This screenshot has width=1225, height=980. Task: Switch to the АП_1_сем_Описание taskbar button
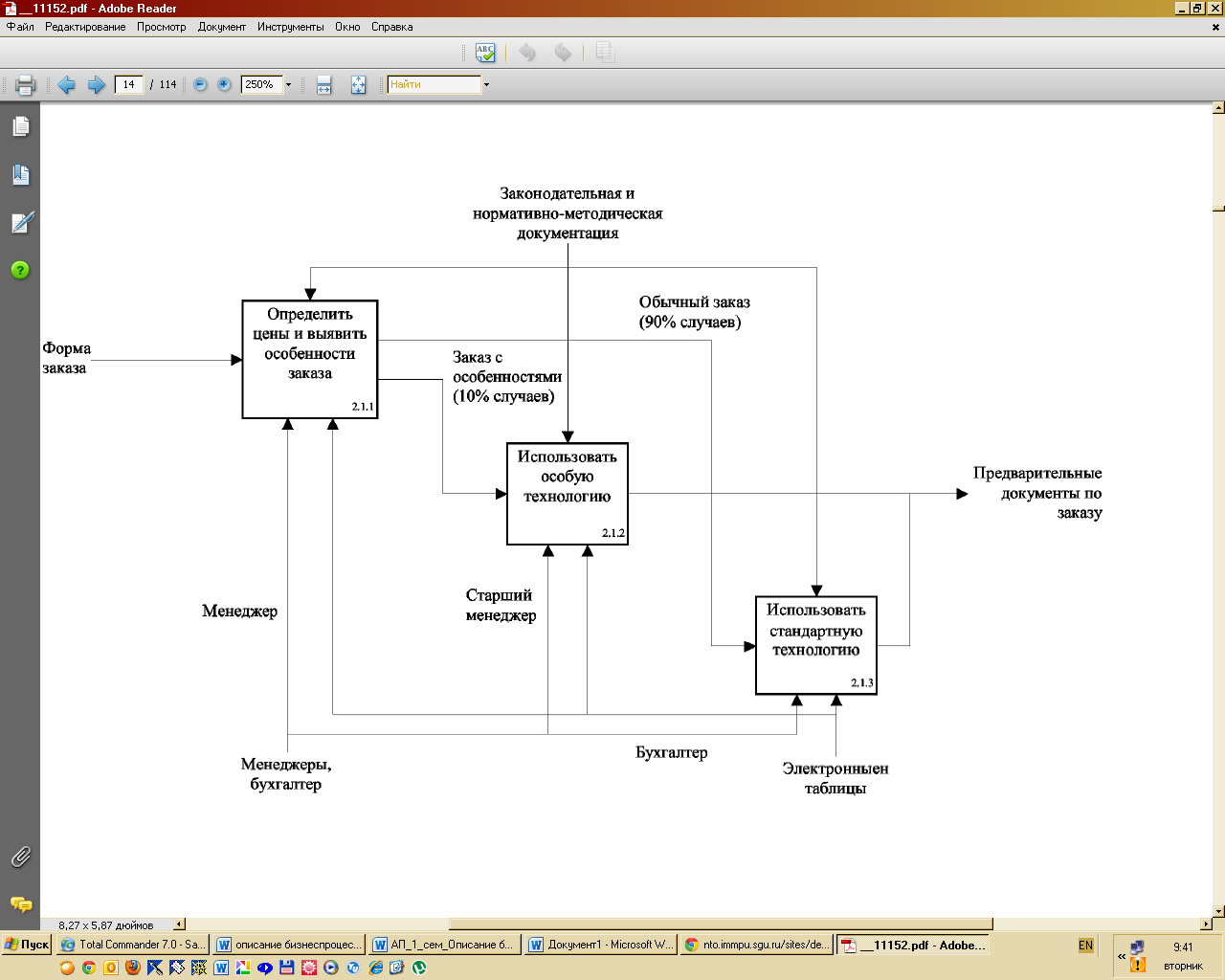click(x=444, y=945)
